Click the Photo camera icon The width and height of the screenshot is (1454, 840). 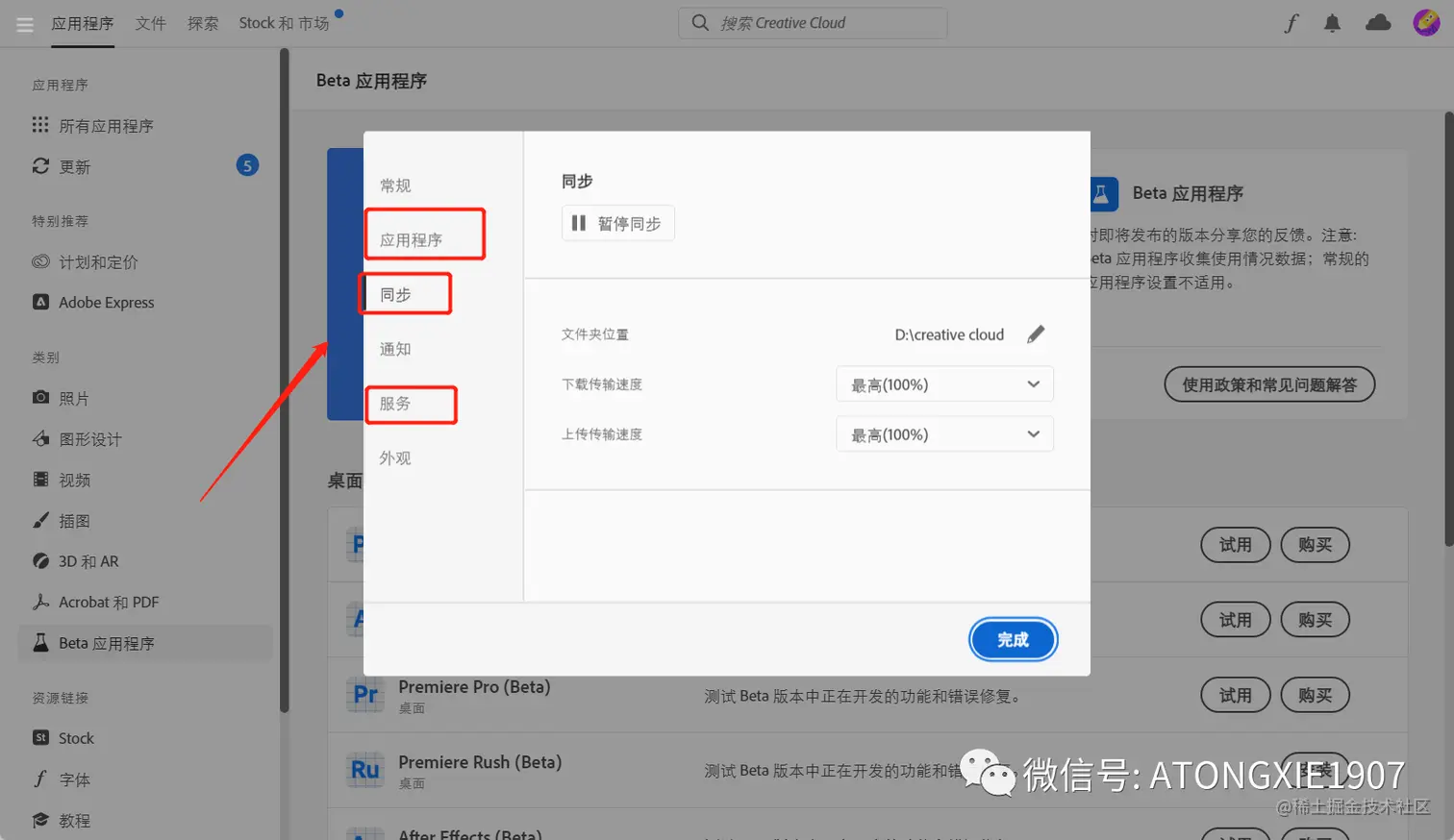click(40, 397)
